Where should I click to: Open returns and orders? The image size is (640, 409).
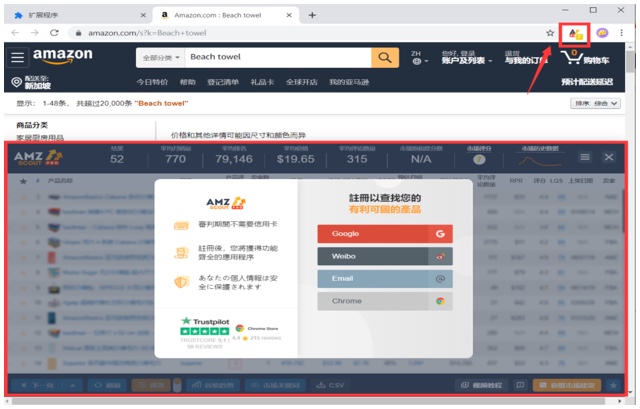tap(526, 58)
